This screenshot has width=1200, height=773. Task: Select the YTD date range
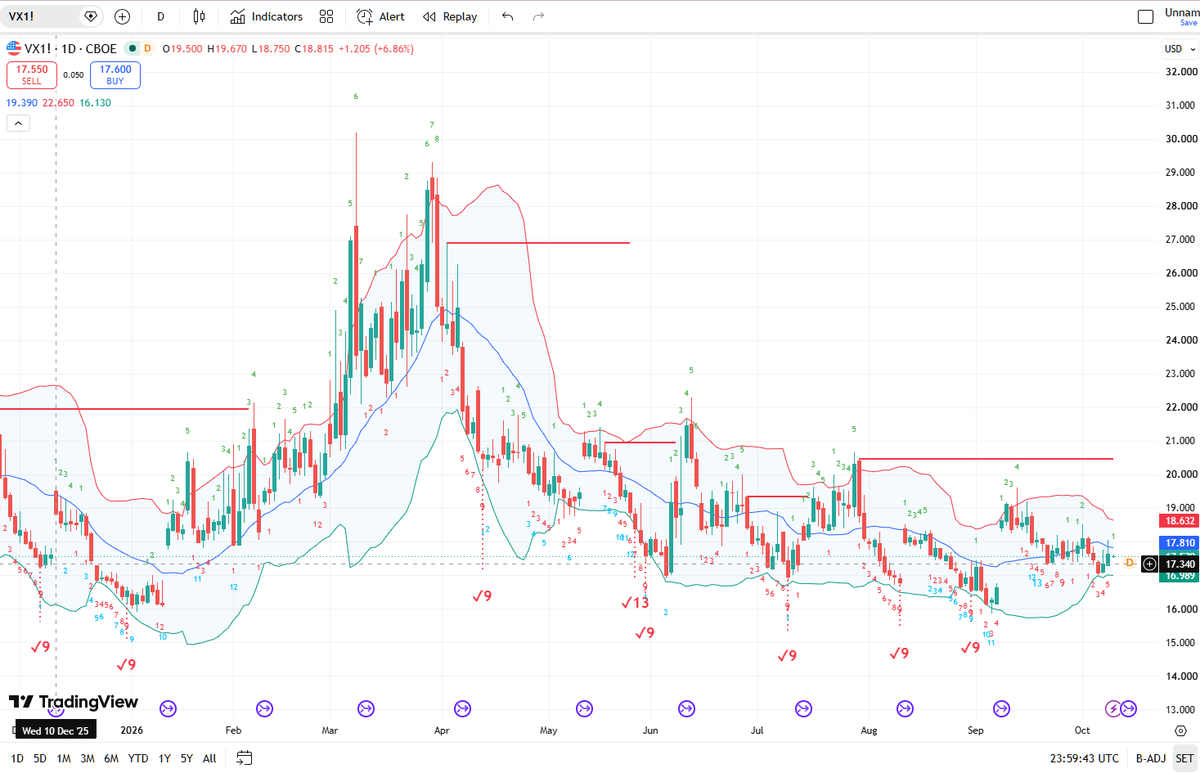point(138,758)
